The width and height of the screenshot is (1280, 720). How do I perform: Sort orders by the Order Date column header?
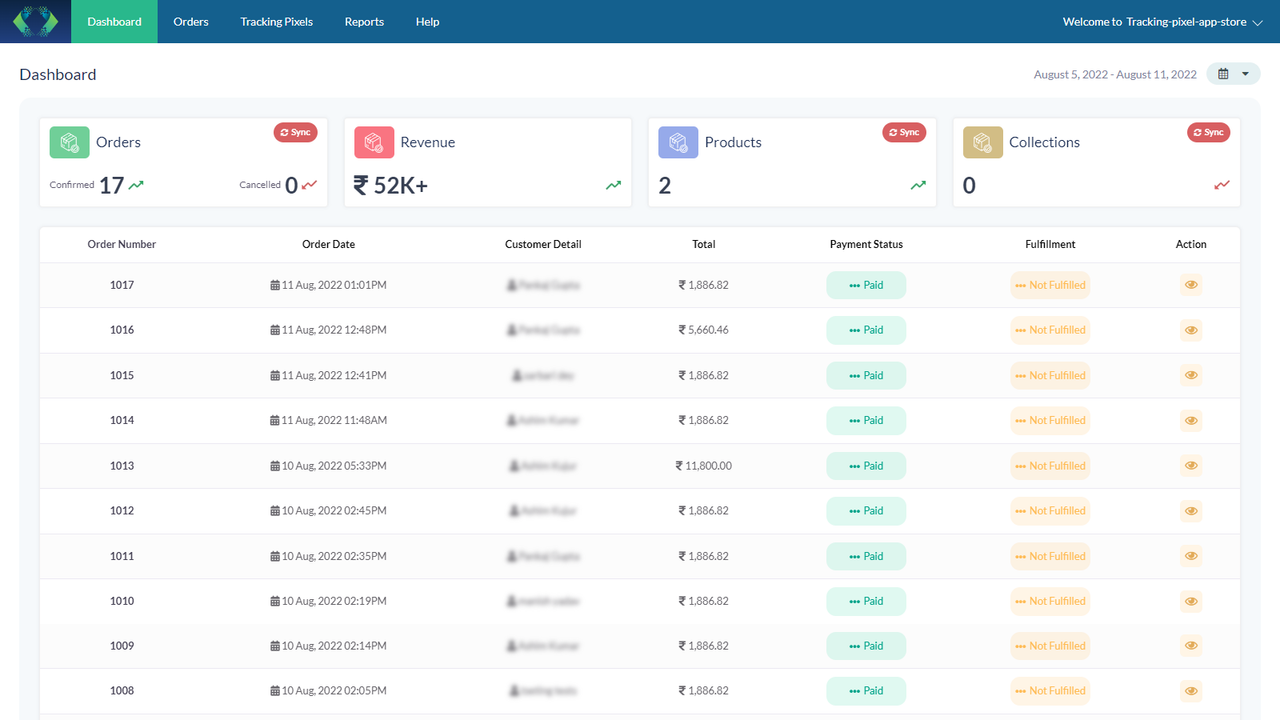click(x=328, y=244)
